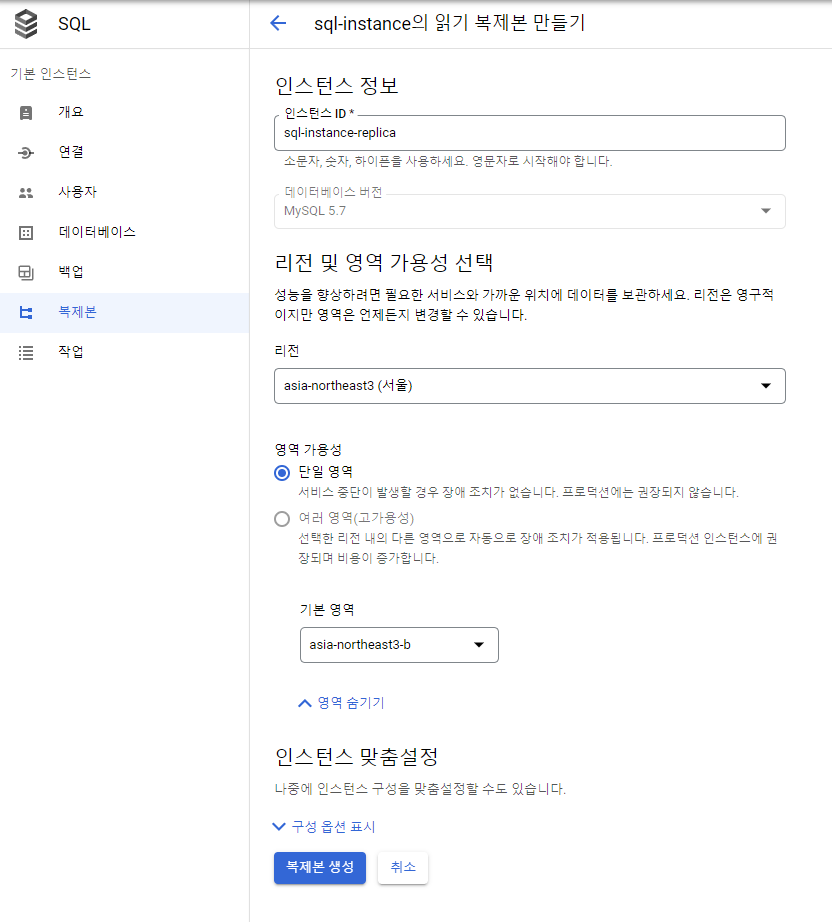Click the Cloud SQL stacked-layers logo icon

26,24
